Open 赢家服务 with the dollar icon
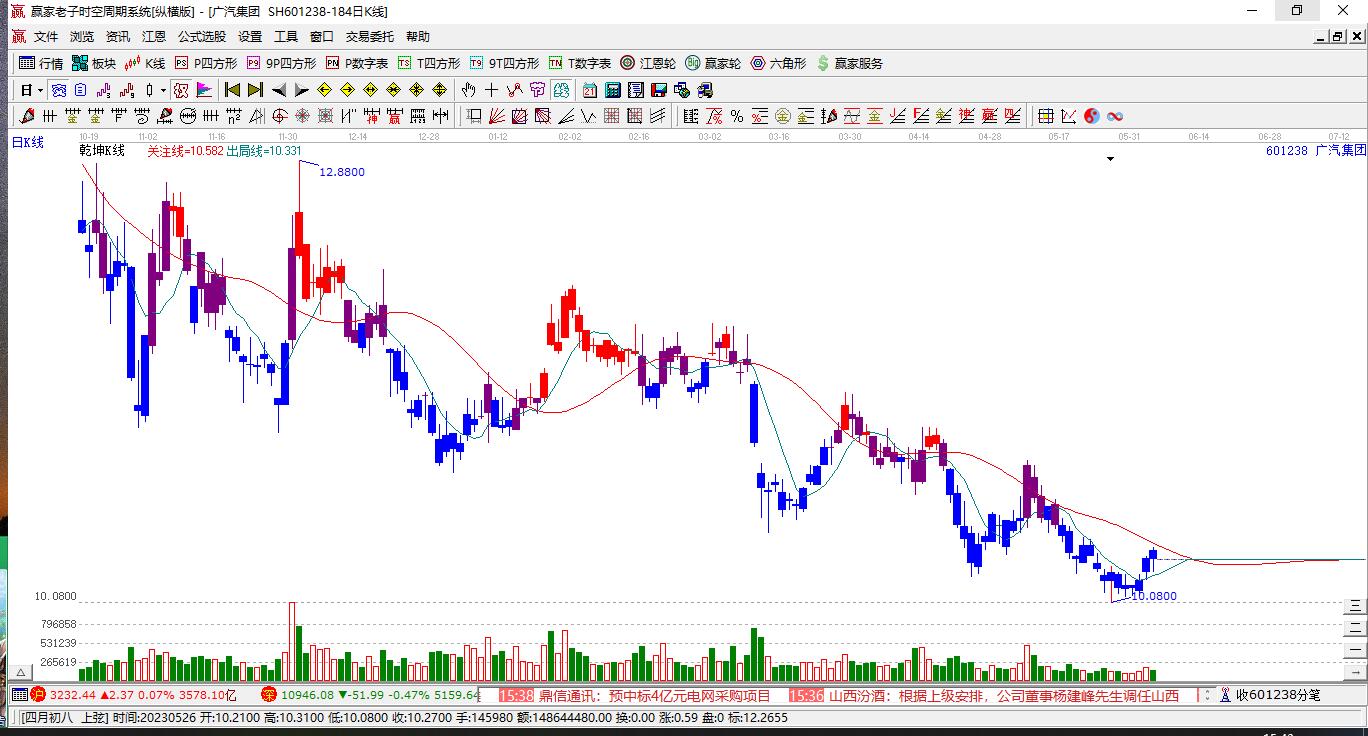The width and height of the screenshot is (1368, 736). coord(850,63)
